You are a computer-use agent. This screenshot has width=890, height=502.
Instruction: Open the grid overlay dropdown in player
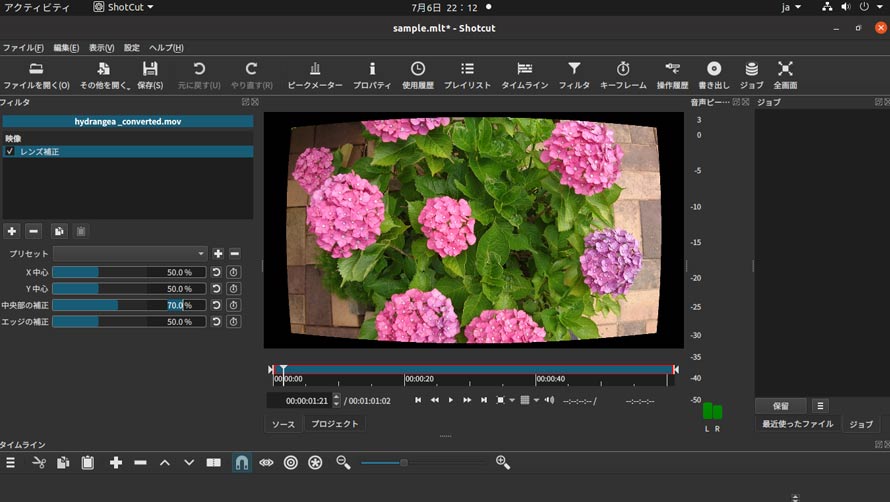click(537, 400)
